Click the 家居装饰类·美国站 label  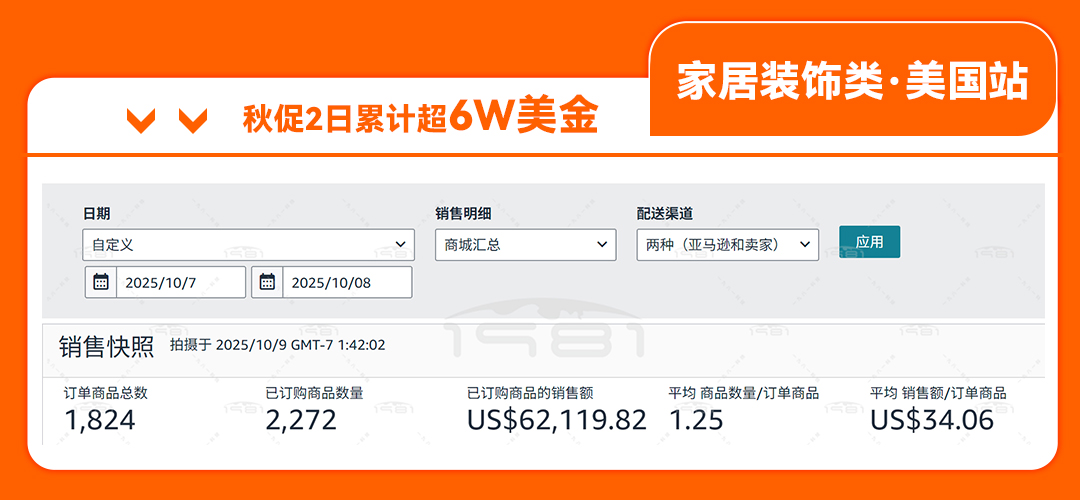click(852, 82)
